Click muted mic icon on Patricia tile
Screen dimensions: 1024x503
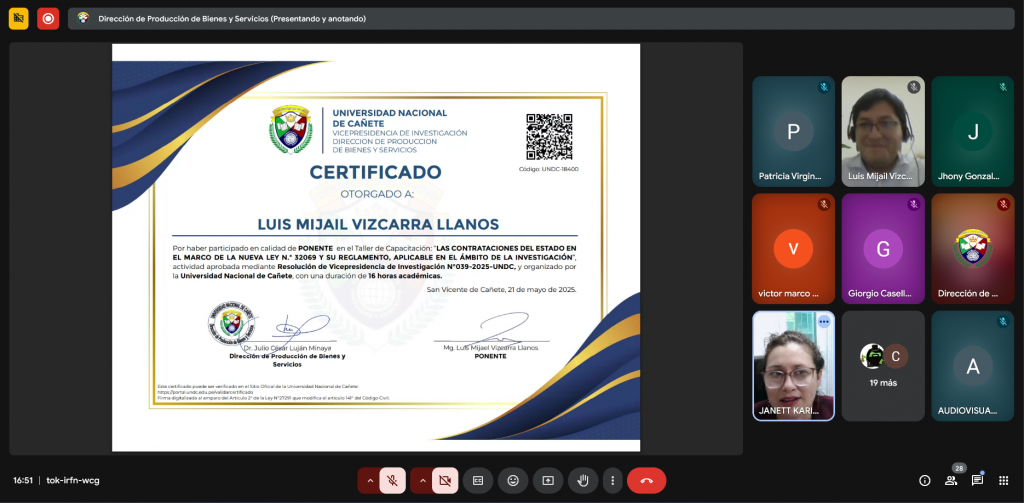[824, 87]
